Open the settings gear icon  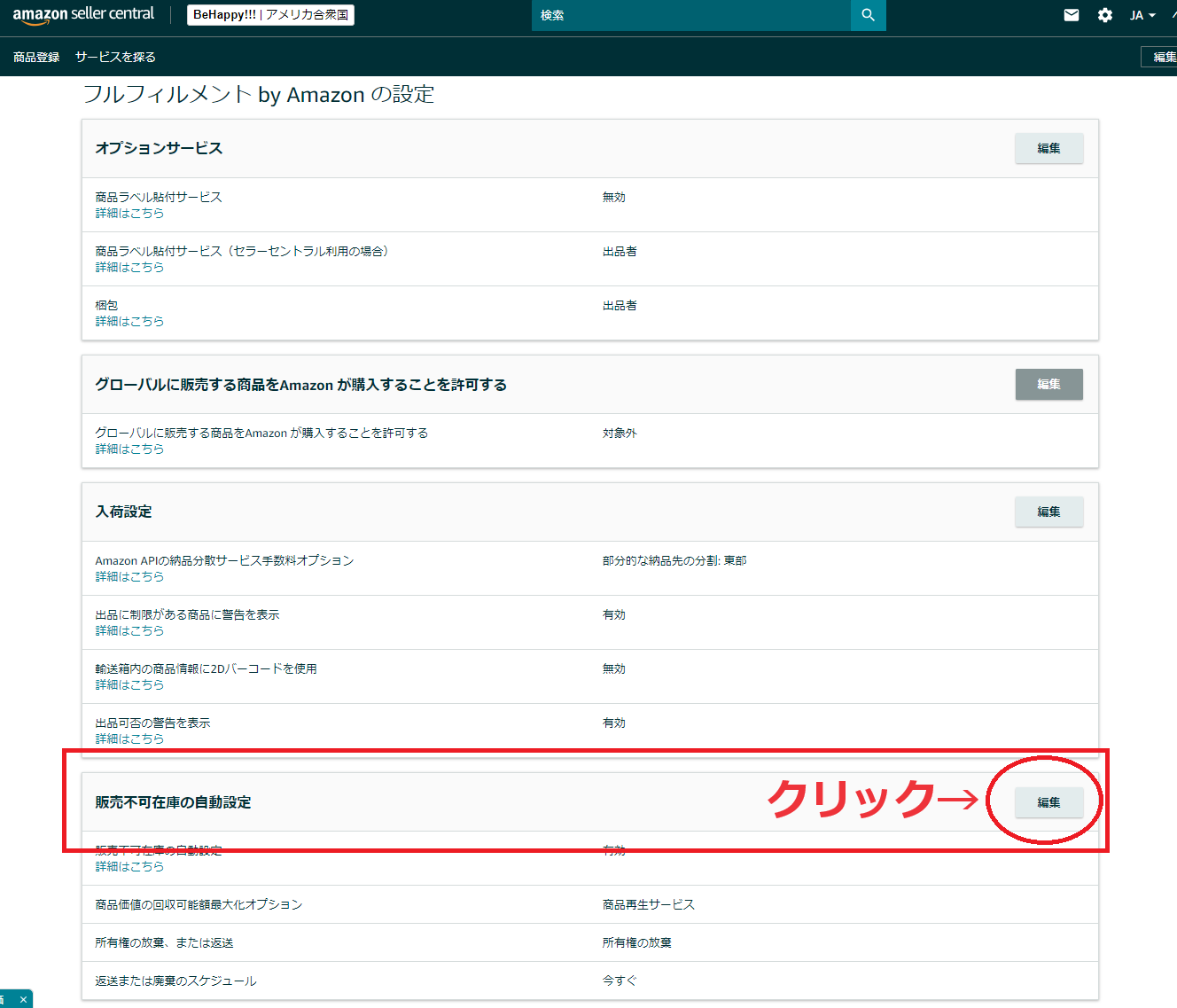coord(1105,15)
